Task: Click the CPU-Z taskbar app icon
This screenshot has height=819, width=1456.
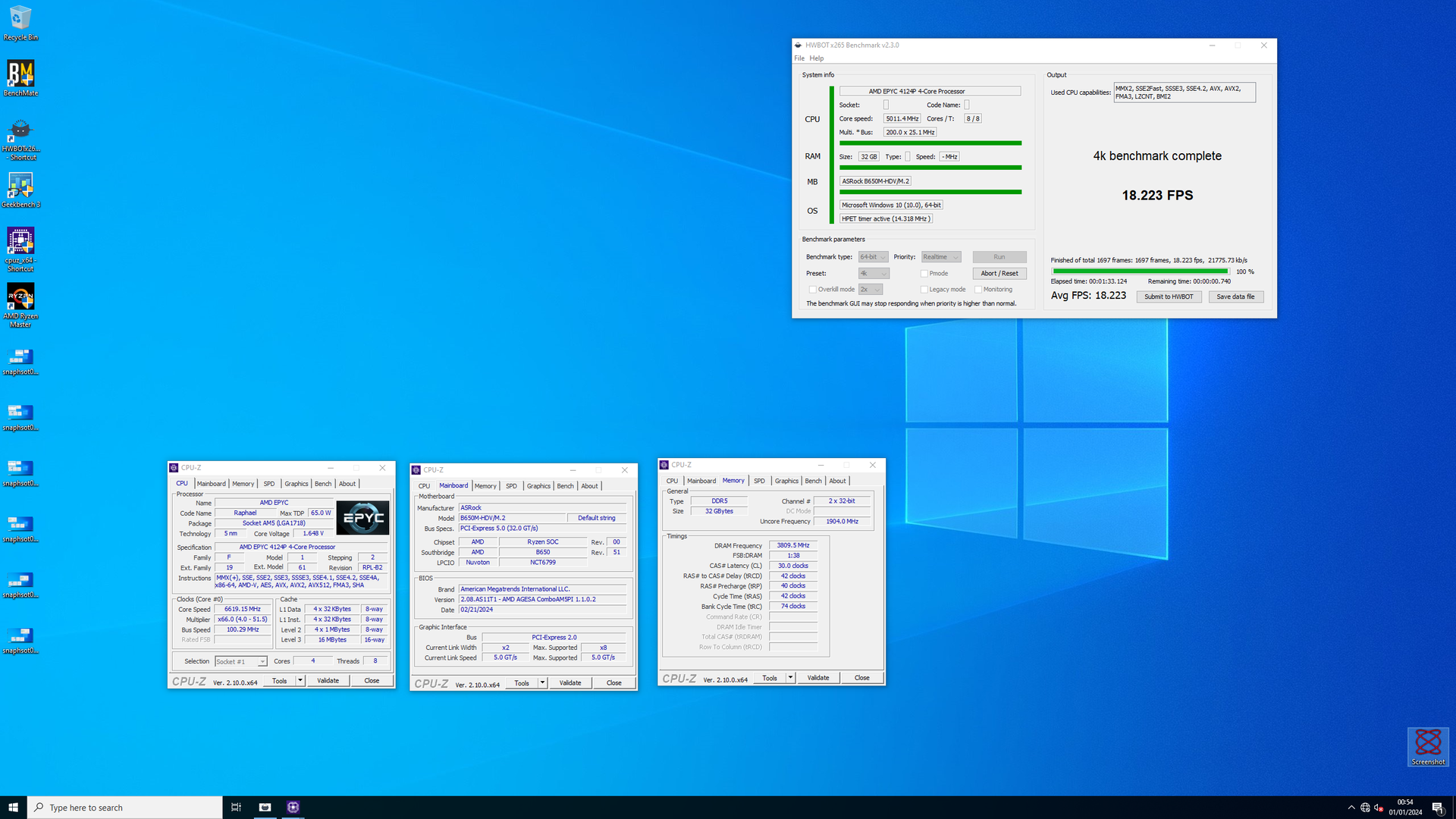Action: click(293, 808)
